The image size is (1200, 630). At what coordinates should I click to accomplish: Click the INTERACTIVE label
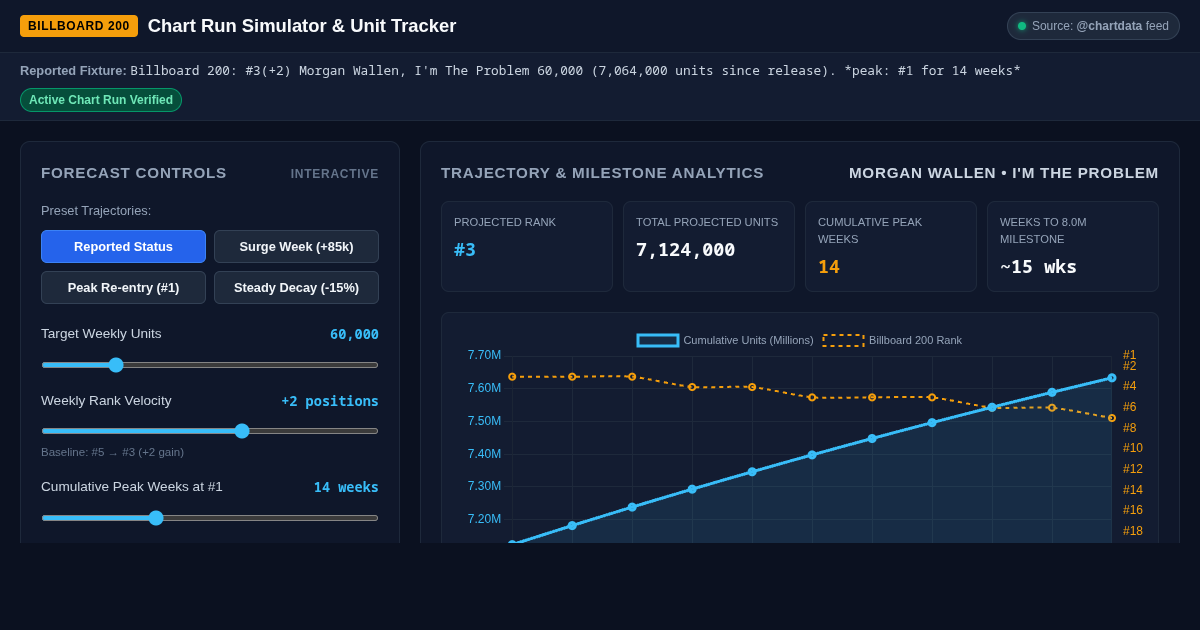click(335, 174)
